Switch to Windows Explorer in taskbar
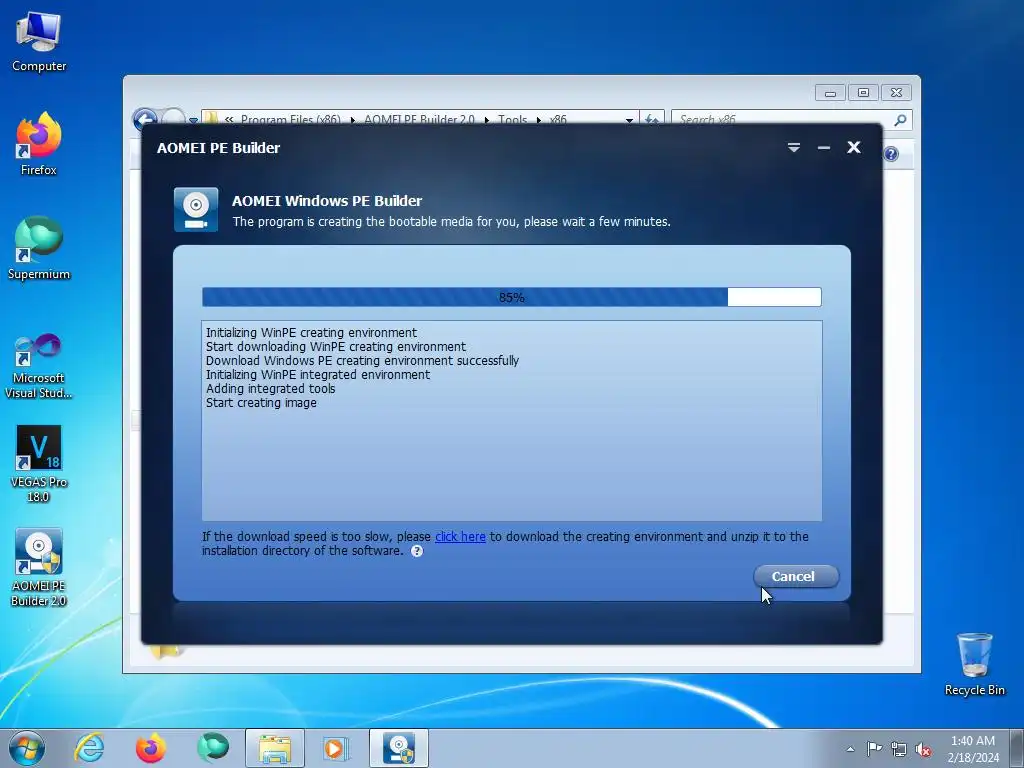The image size is (1024, 768). coord(274,748)
